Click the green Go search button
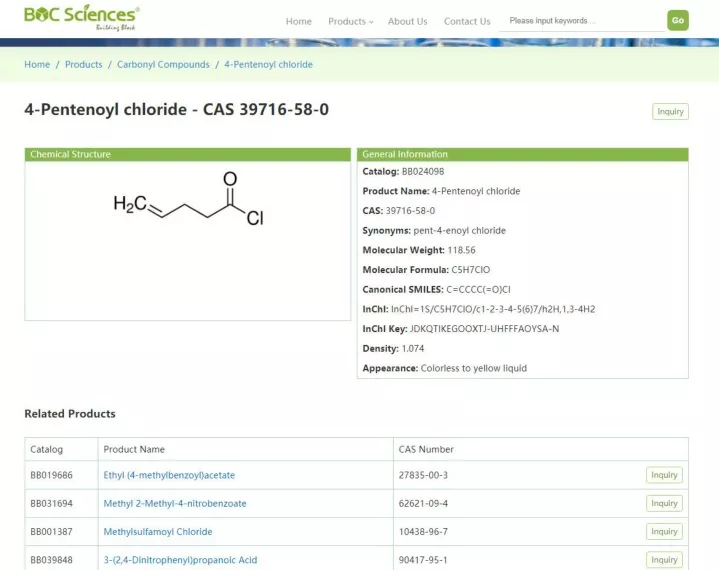The height and width of the screenshot is (570, 719). point(678,20)
